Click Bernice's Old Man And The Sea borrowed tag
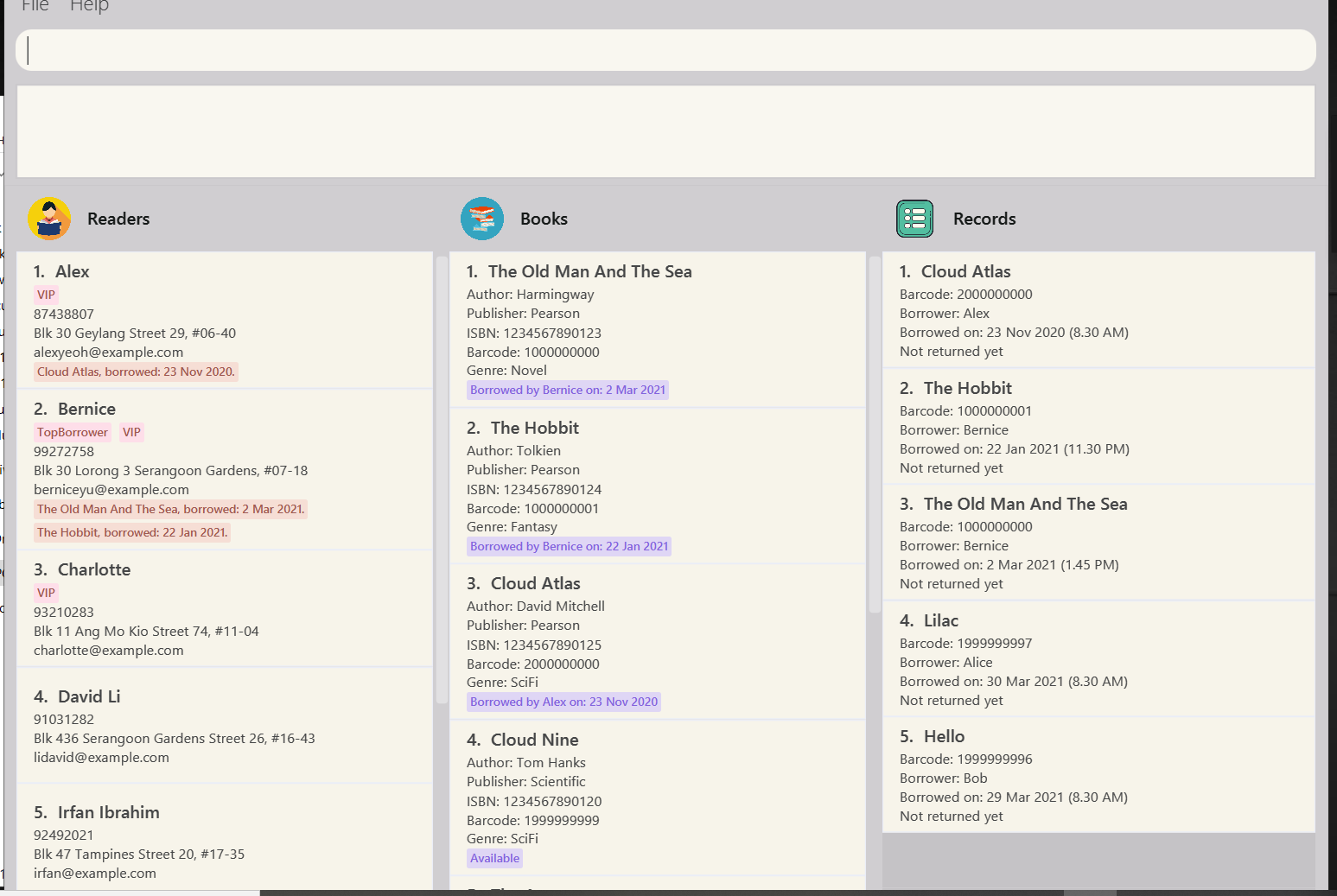Screen dimensions: 1337x896 point(170,509)
